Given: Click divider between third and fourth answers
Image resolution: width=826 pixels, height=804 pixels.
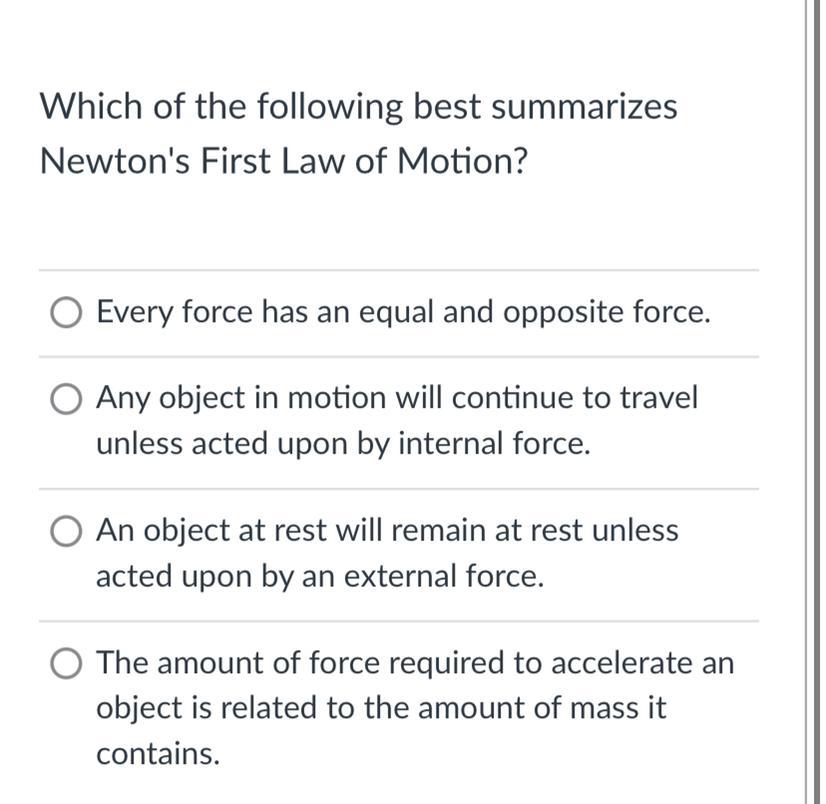Looking at the screenshot, I should tap(399, 621).
